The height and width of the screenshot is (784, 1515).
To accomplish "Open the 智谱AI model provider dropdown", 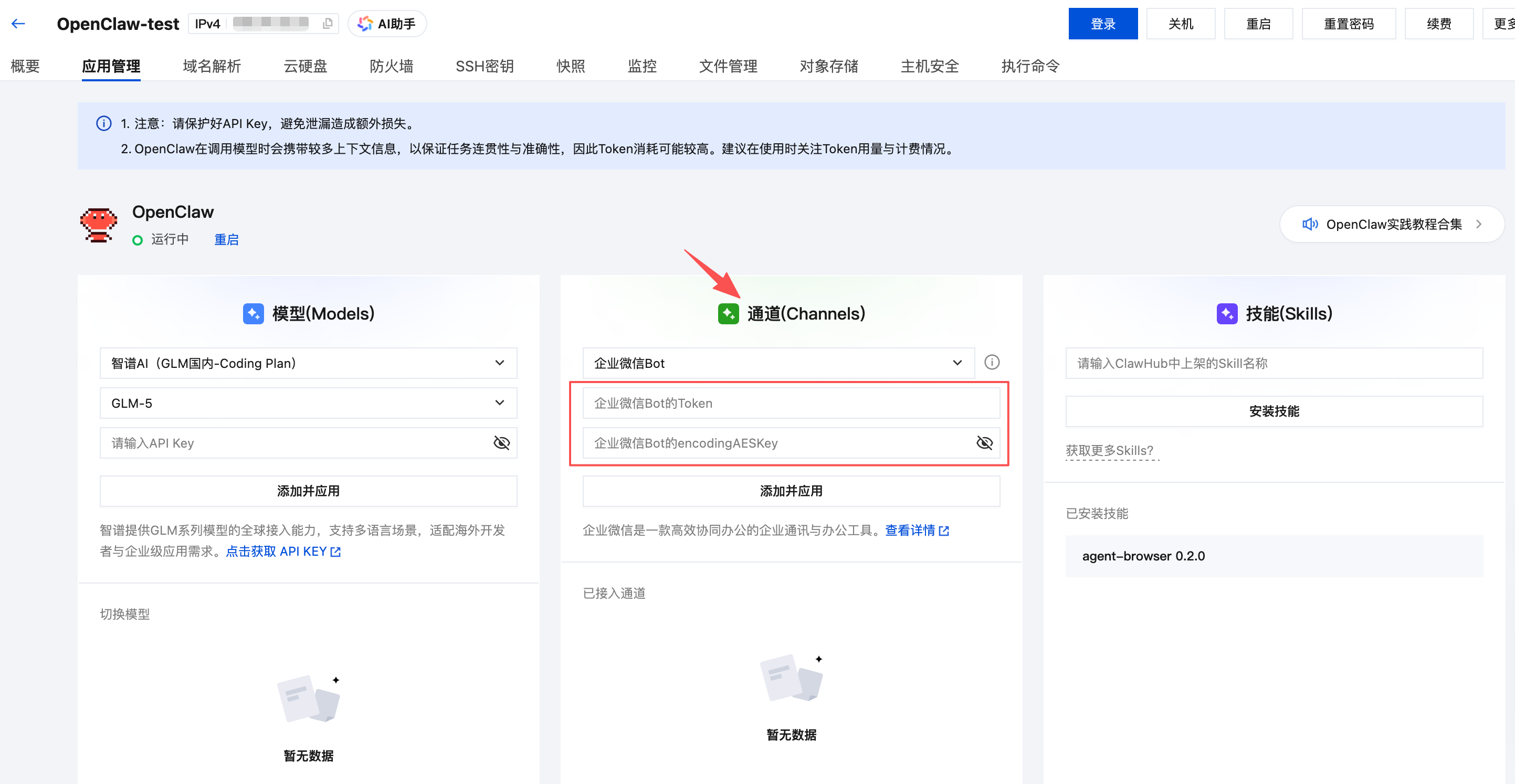I will [x=308, y=363].
